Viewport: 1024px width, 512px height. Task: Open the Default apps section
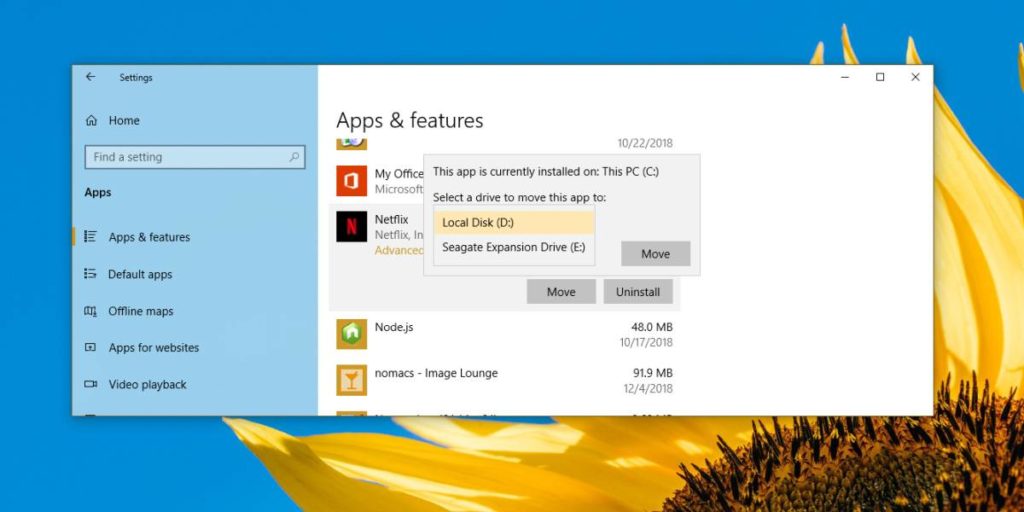pyautogui.click(x=139, y=274)
